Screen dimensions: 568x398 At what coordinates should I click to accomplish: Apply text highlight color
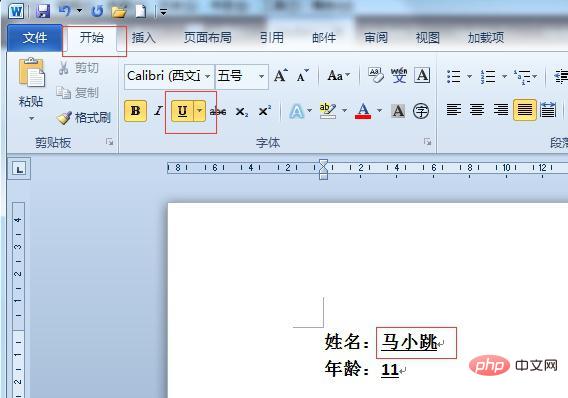click(328, 111)
